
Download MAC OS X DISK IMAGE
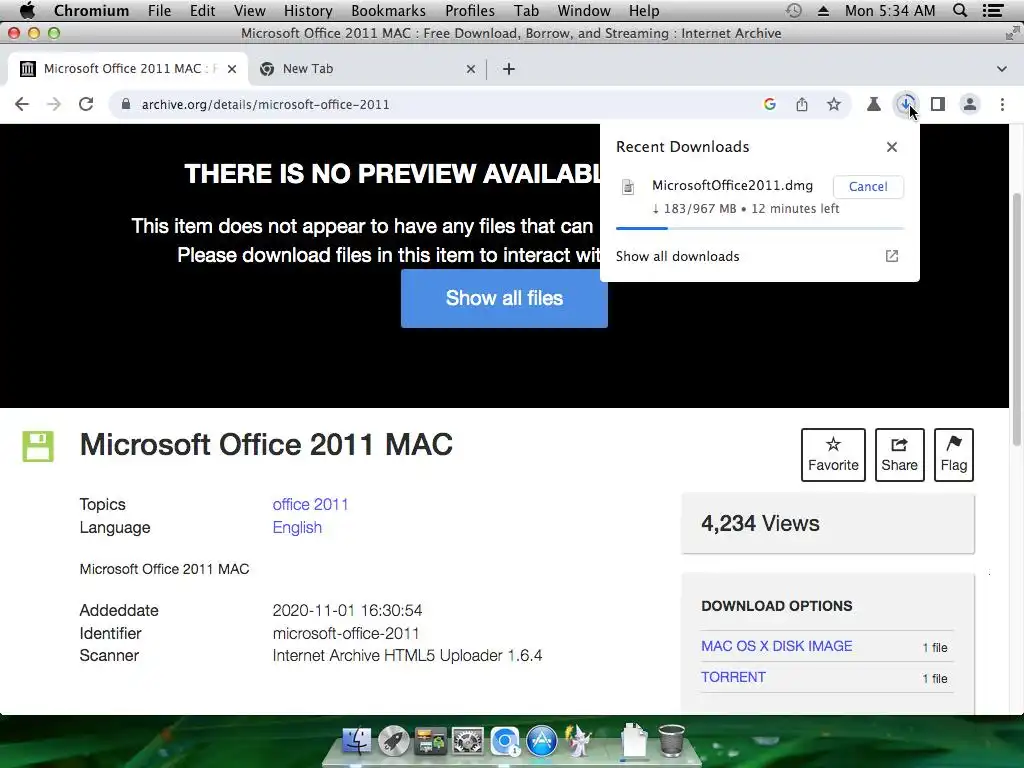click(x=776, y=646)
